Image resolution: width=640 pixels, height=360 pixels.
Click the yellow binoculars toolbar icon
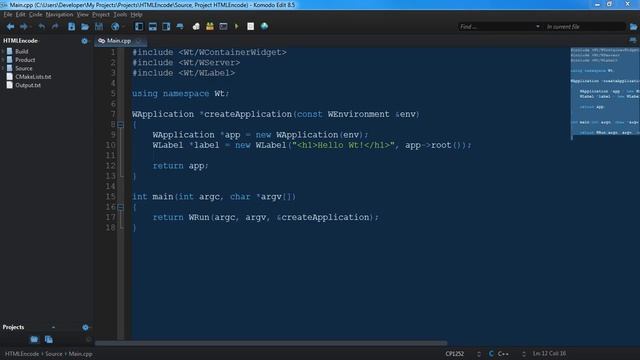(x=210, y=27)
